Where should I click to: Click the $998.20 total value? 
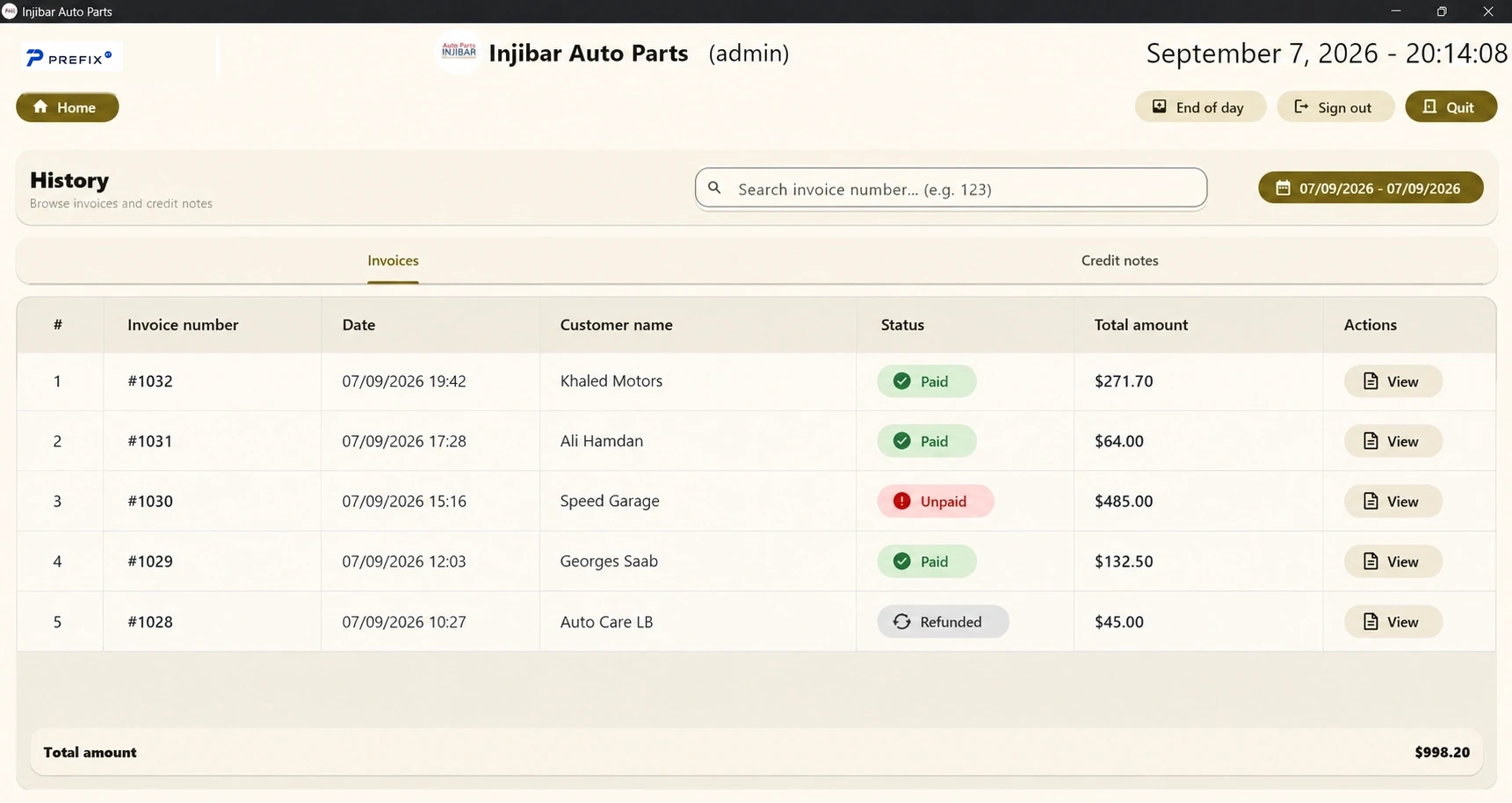point(1442,752)
